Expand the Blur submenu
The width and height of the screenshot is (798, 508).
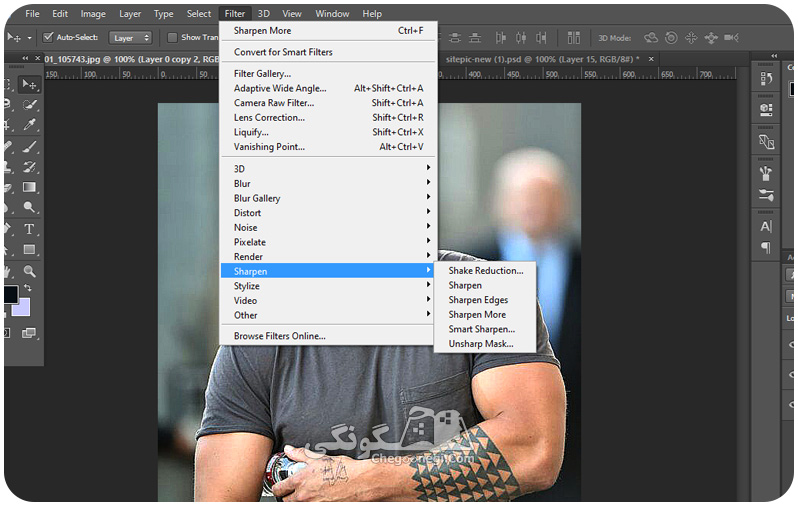pyautogui.click(x=328, y=184)
